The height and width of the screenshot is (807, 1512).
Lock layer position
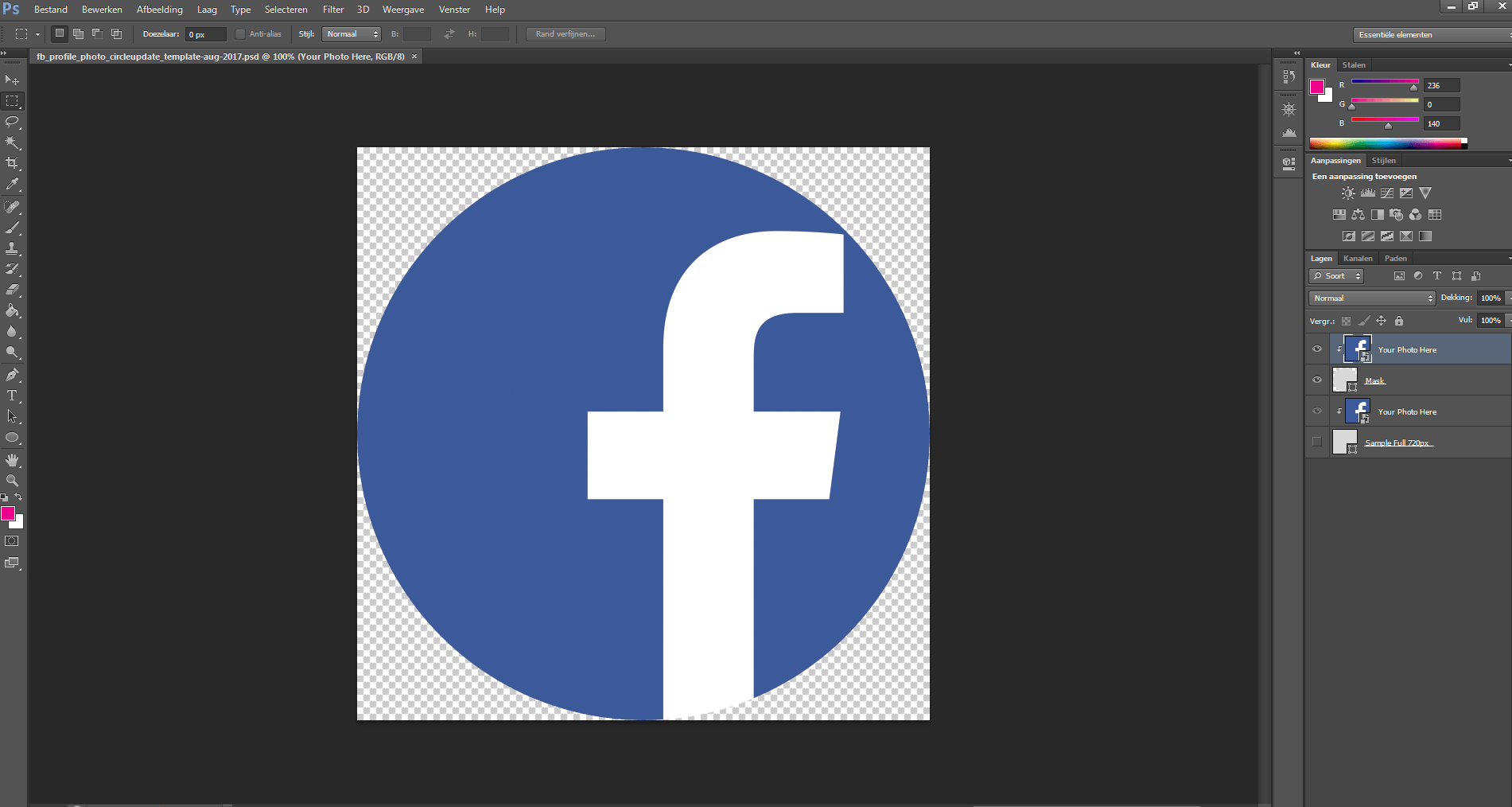tap(1382, 322)
